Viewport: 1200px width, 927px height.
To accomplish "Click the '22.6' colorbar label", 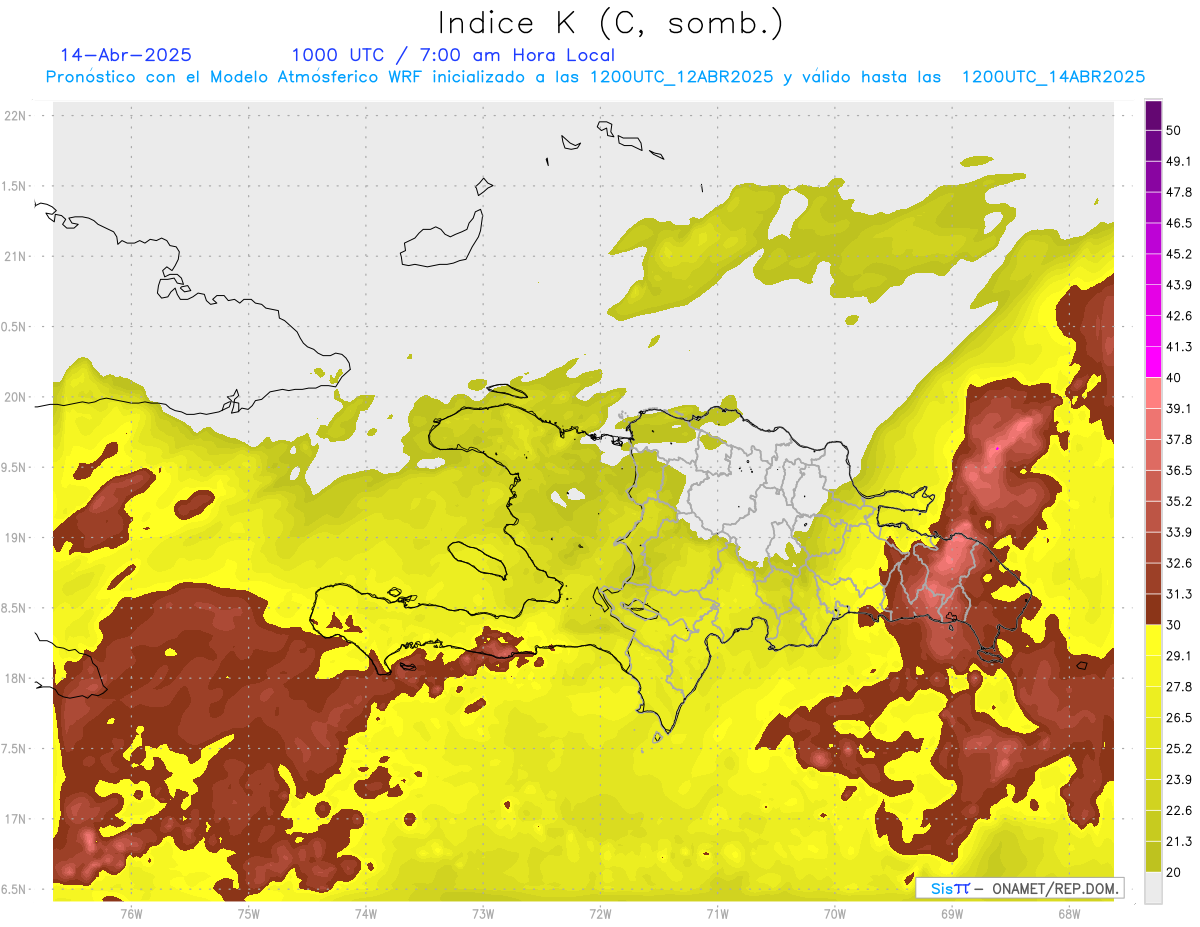I will pyautogui.click(x=1178, y=810).
